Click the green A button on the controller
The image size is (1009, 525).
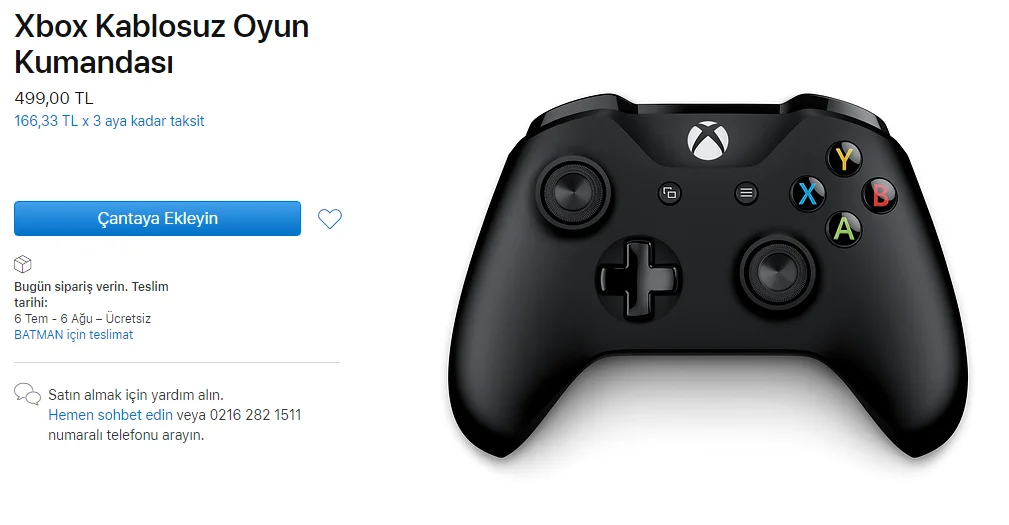[844, 229]
